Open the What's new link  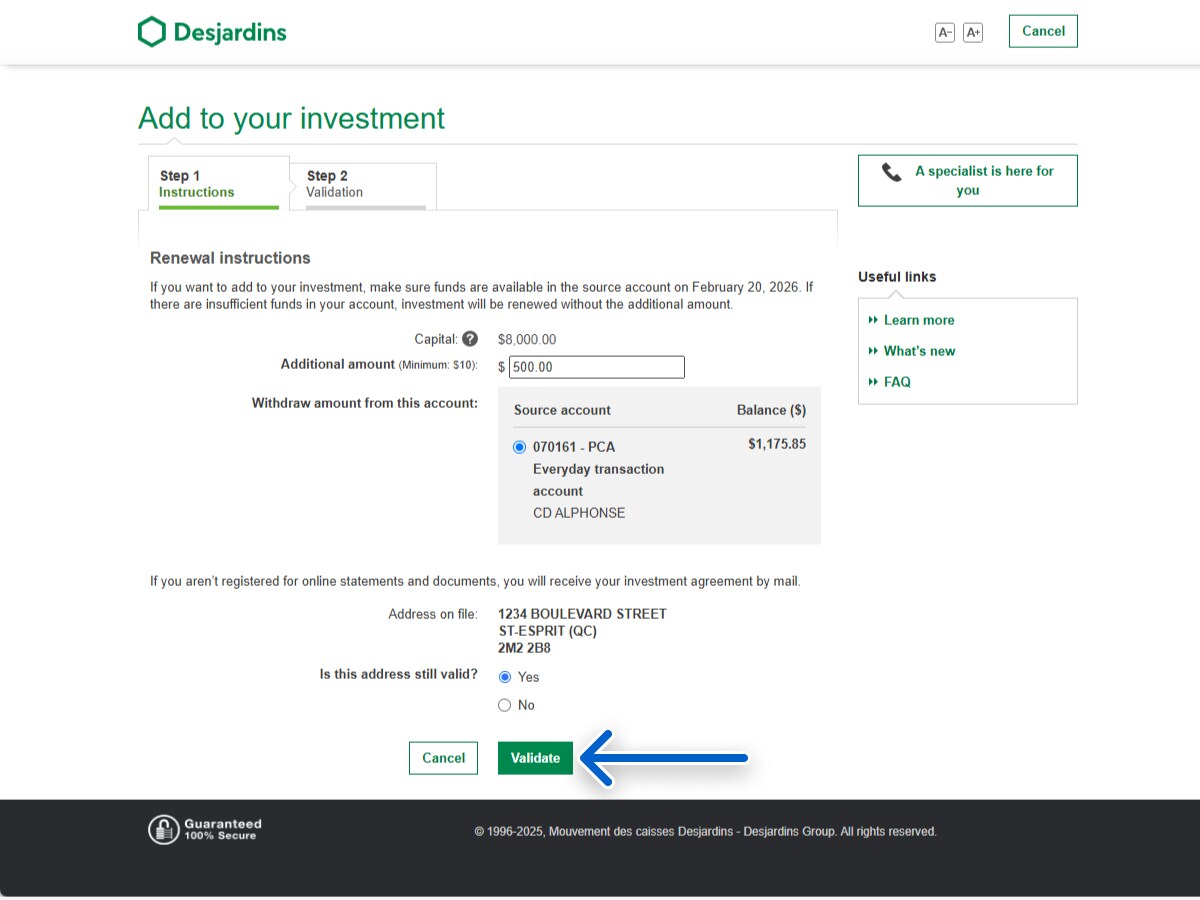919,351
